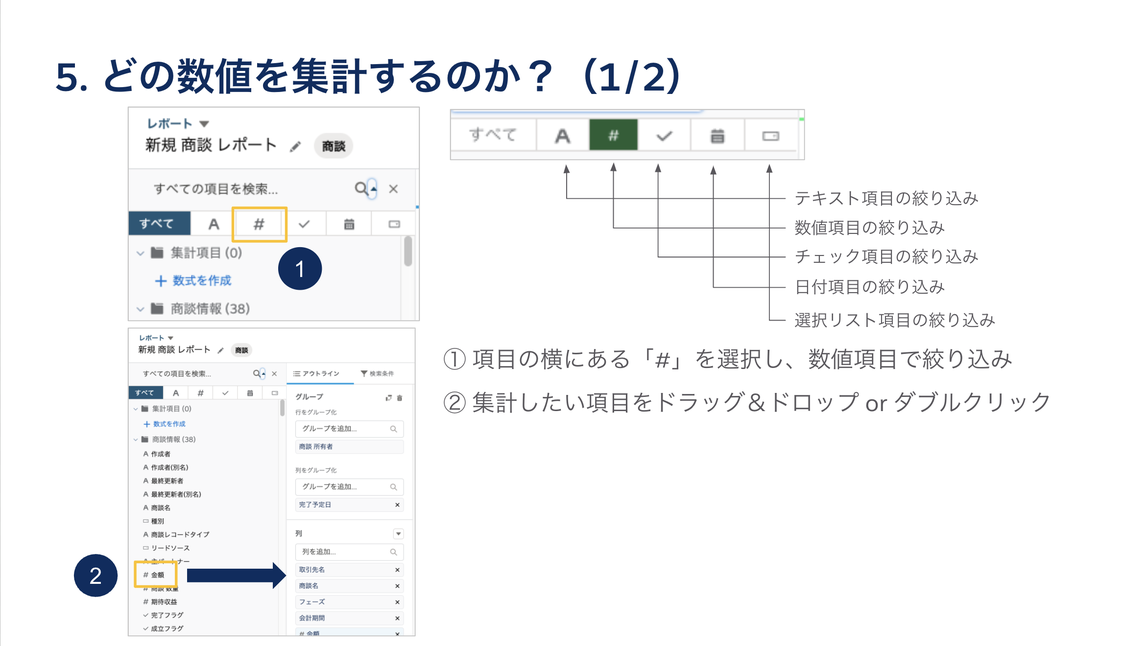
Task: Click the '#' numeric filter in the upper report panel
Action: (x=258, y=224)
